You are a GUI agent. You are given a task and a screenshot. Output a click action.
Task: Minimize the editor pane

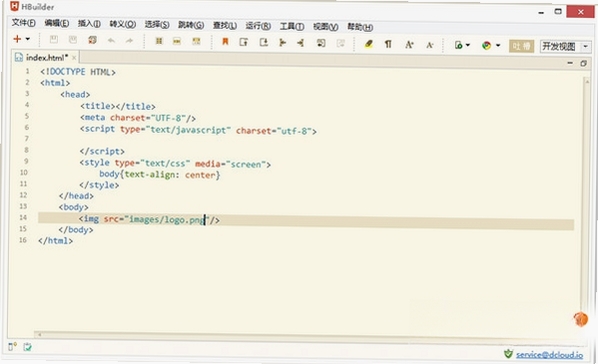click(570, 63)
